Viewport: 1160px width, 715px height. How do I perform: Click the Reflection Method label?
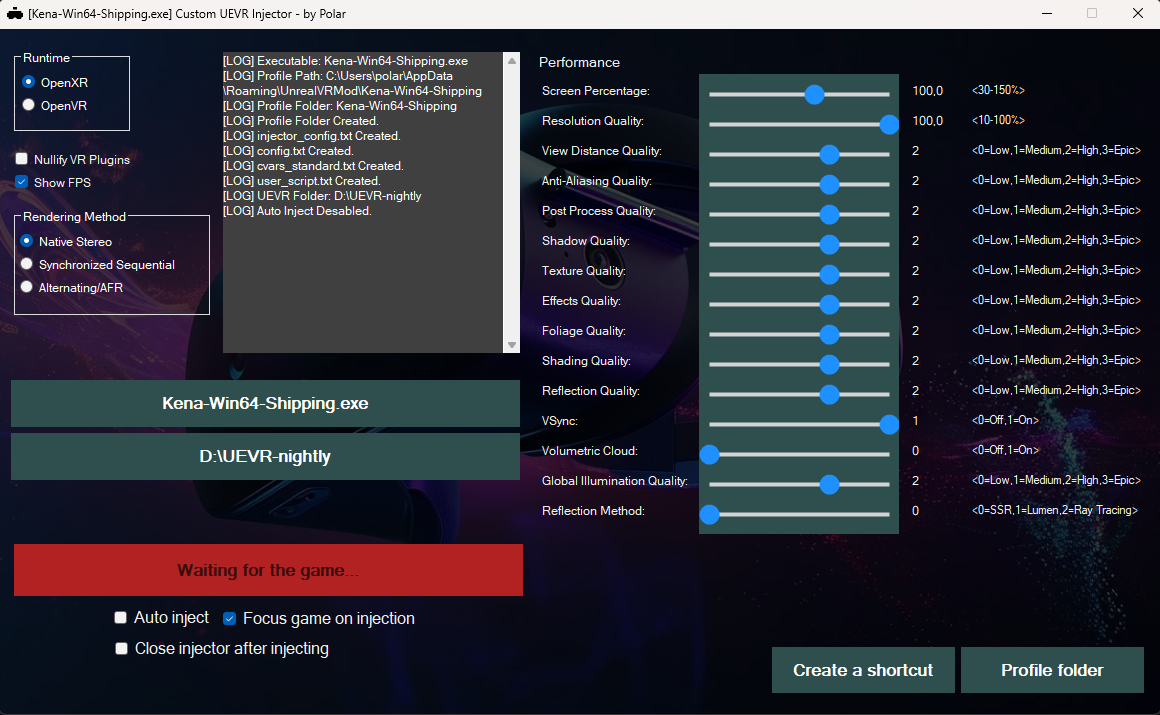click(x=593, y=511)
